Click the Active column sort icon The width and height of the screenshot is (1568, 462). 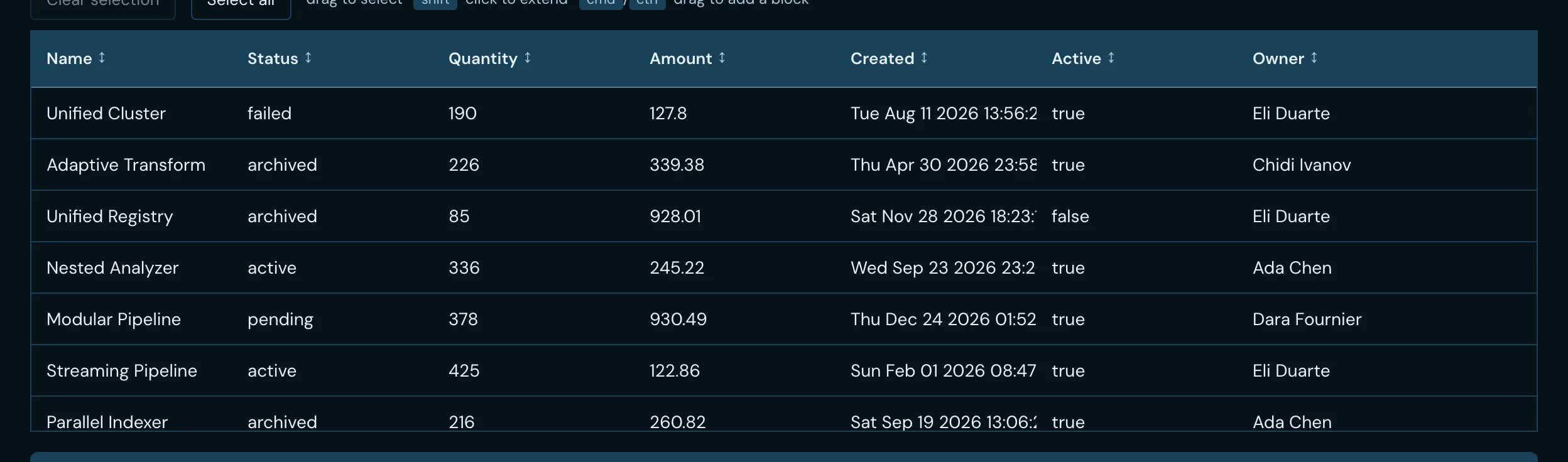(x=1111, y=58)
